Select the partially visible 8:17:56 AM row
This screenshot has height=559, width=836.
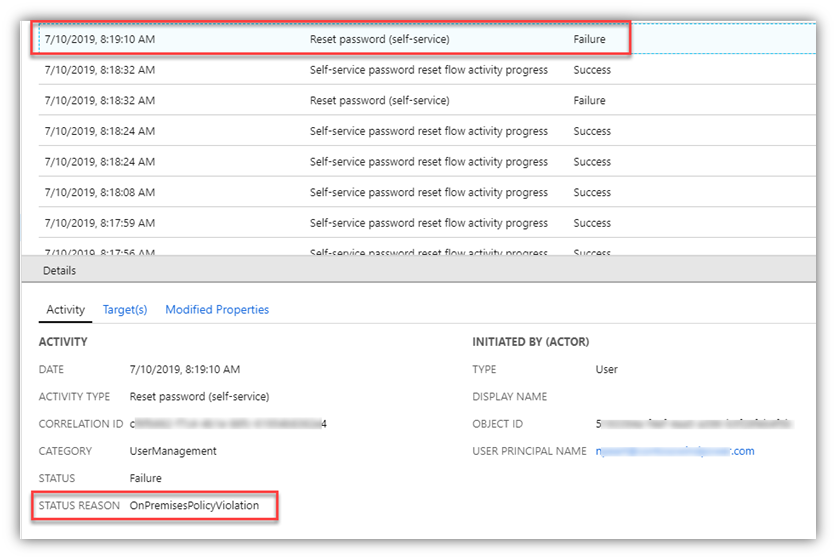coord(330,251)
